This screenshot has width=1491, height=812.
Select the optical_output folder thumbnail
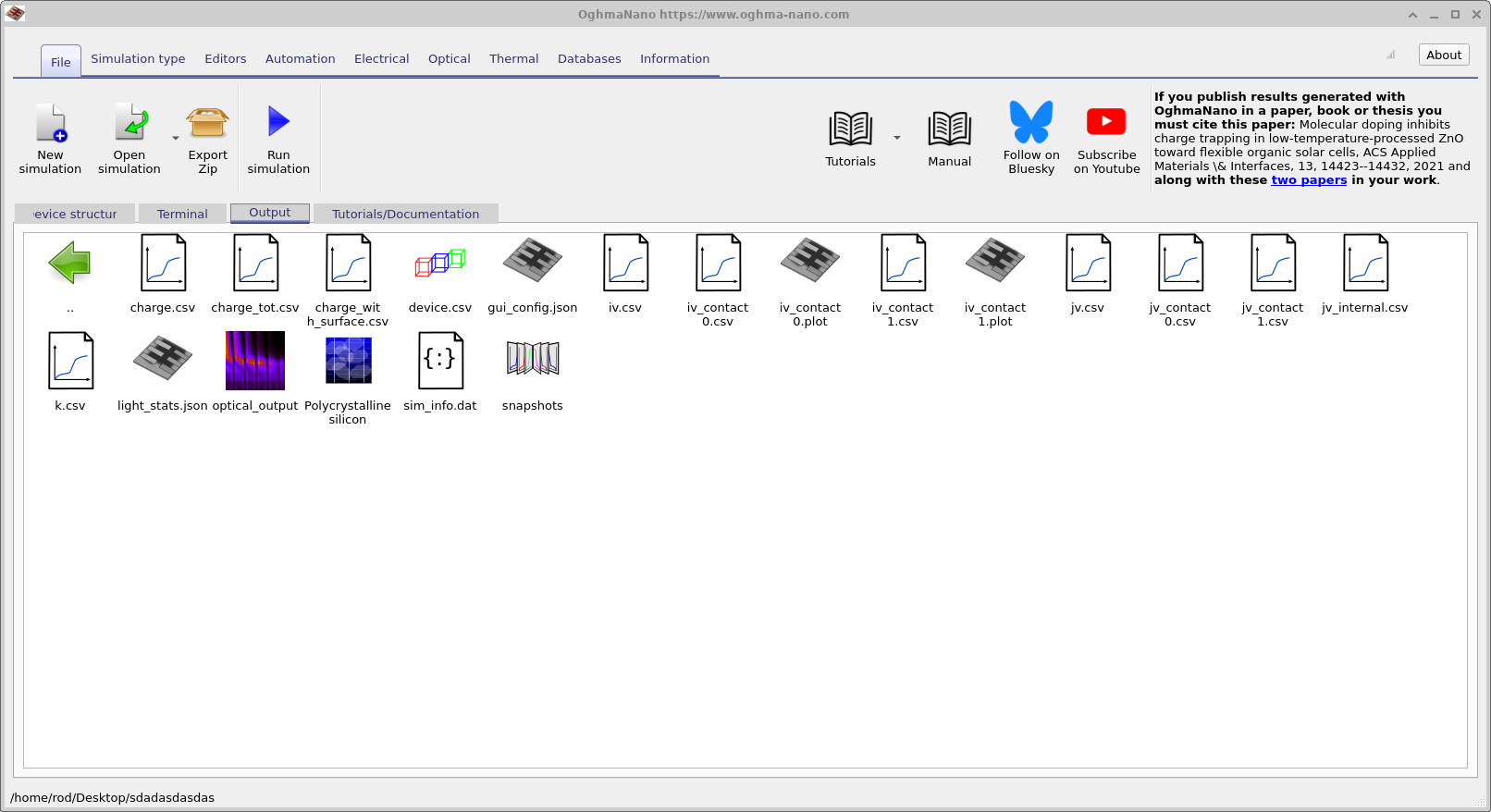tap(255, 361)
